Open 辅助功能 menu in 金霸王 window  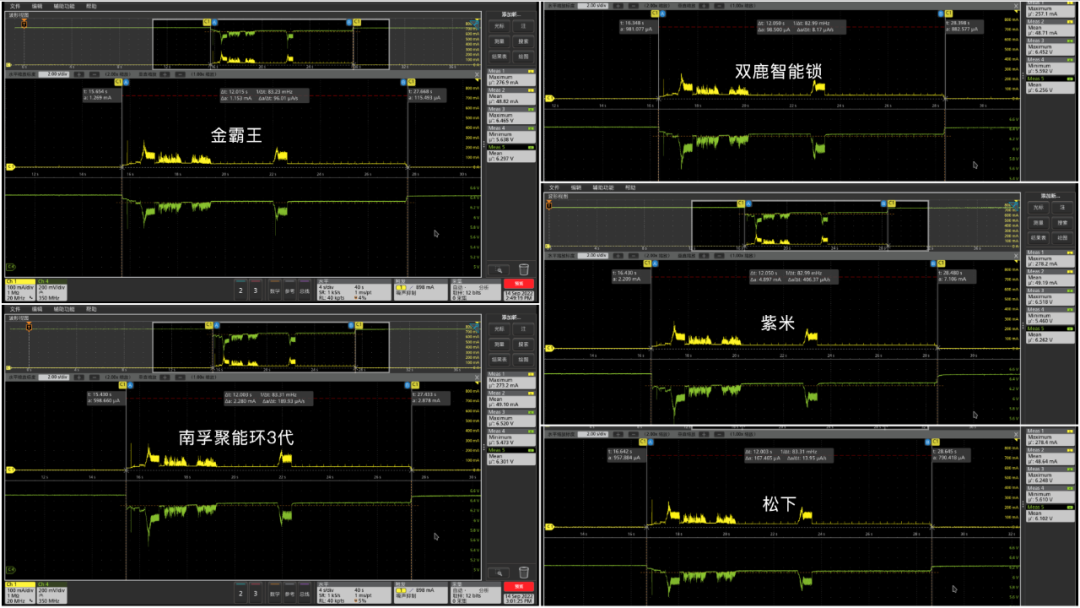64,6
